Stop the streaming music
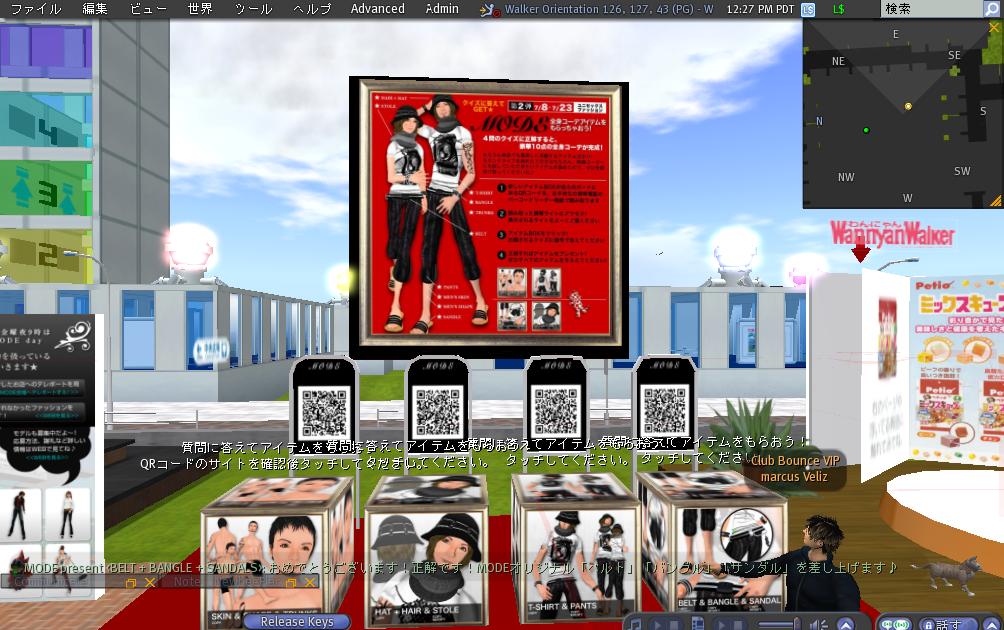The image size is (1004, 630). pos(674,624)
